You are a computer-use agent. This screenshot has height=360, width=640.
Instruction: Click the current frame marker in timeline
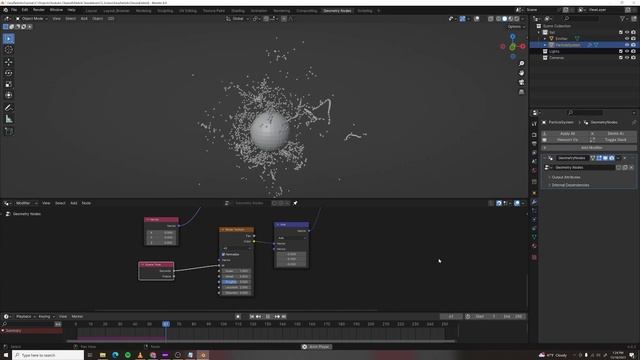pyautogui.click(x=166, y=324)
